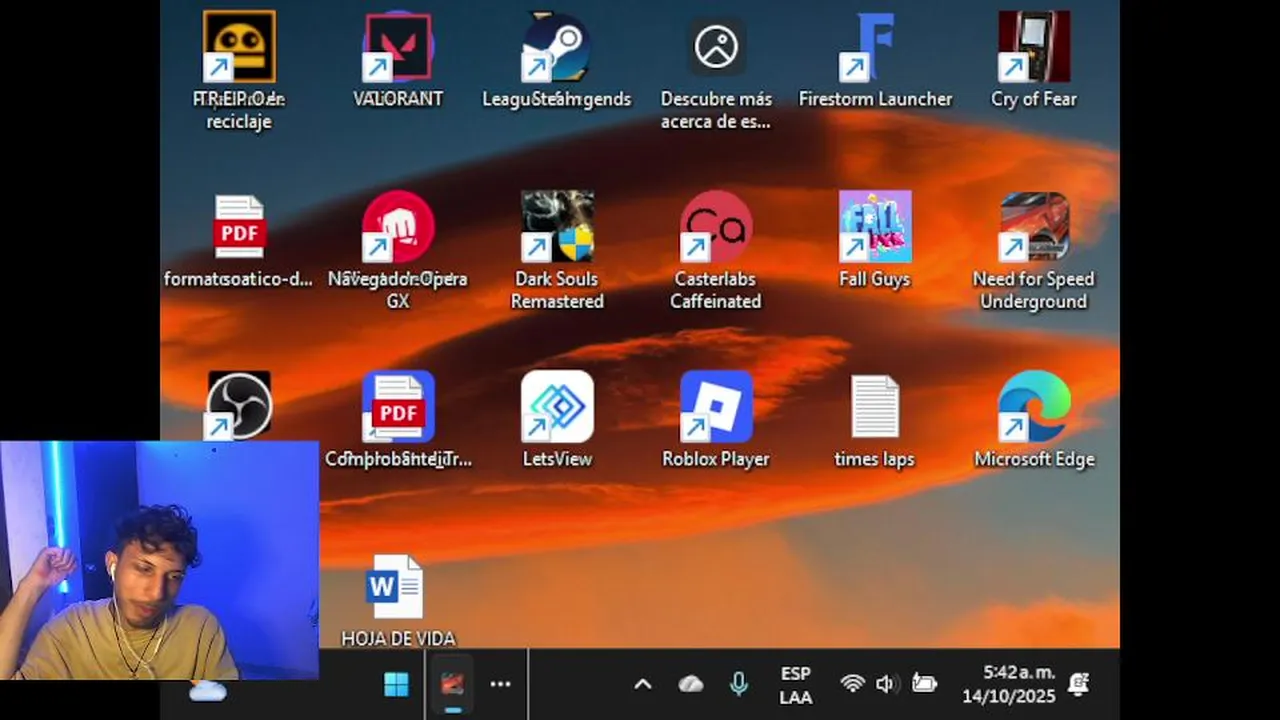Select the Dark Souls Remastered shortcut
The height and width of the screenshot is (720, 1280).
(x=557, y=227)
